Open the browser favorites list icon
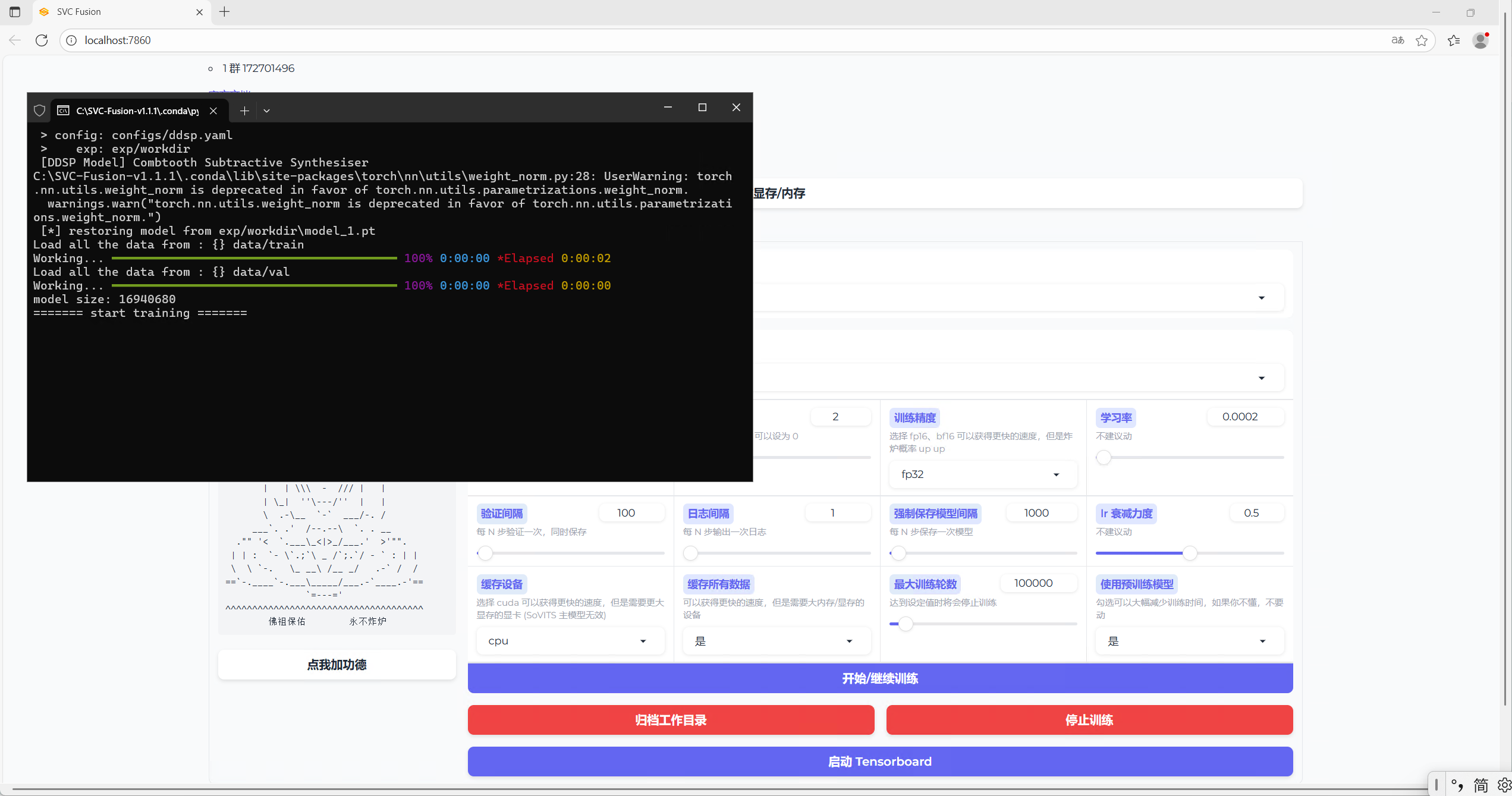 point(1454,40)
